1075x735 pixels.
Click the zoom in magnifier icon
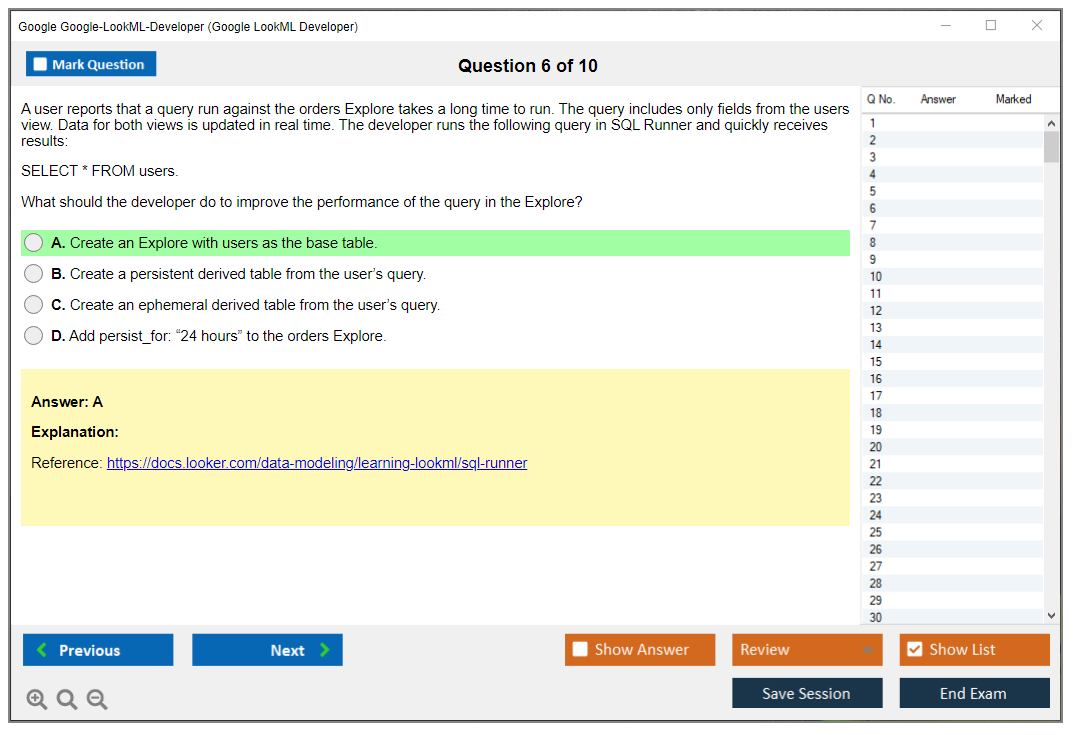[37, 700]
